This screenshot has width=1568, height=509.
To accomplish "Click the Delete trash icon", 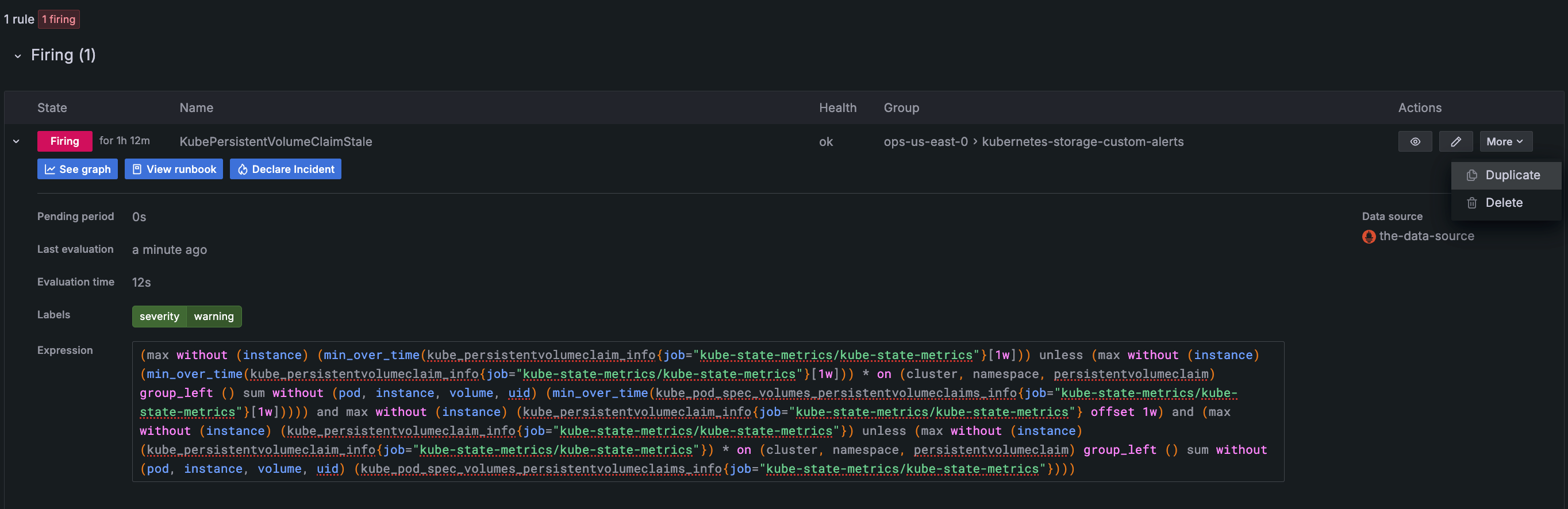I will coord(1472,203).
